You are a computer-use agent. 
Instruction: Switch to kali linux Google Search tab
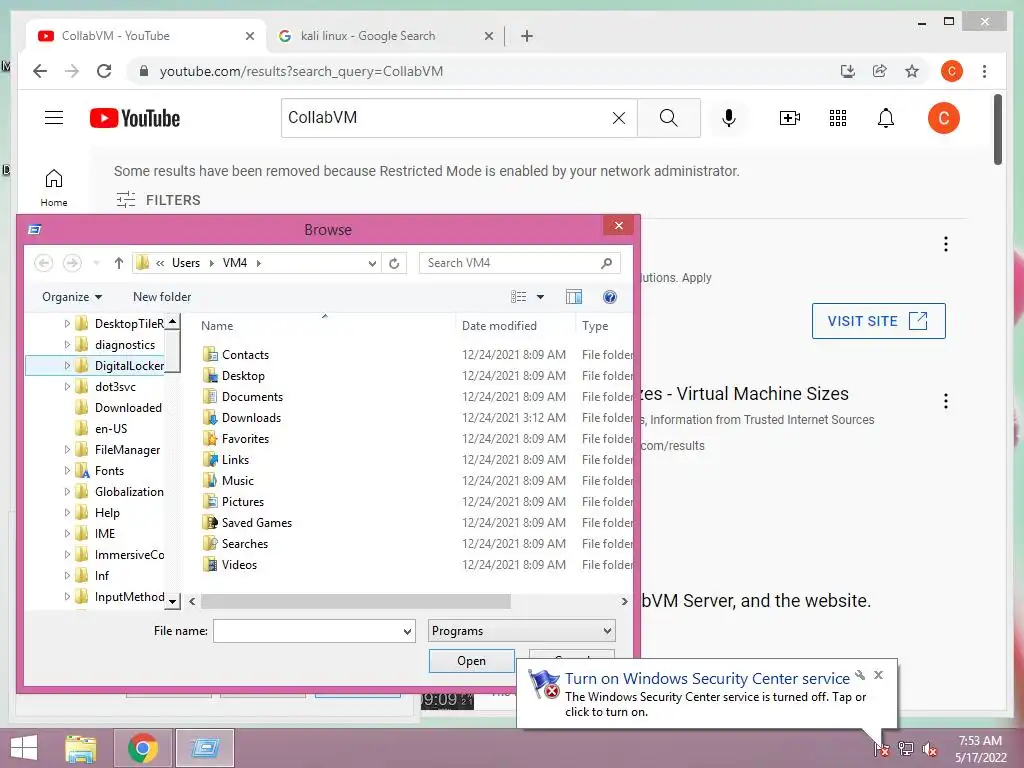(x=368, y=36)
